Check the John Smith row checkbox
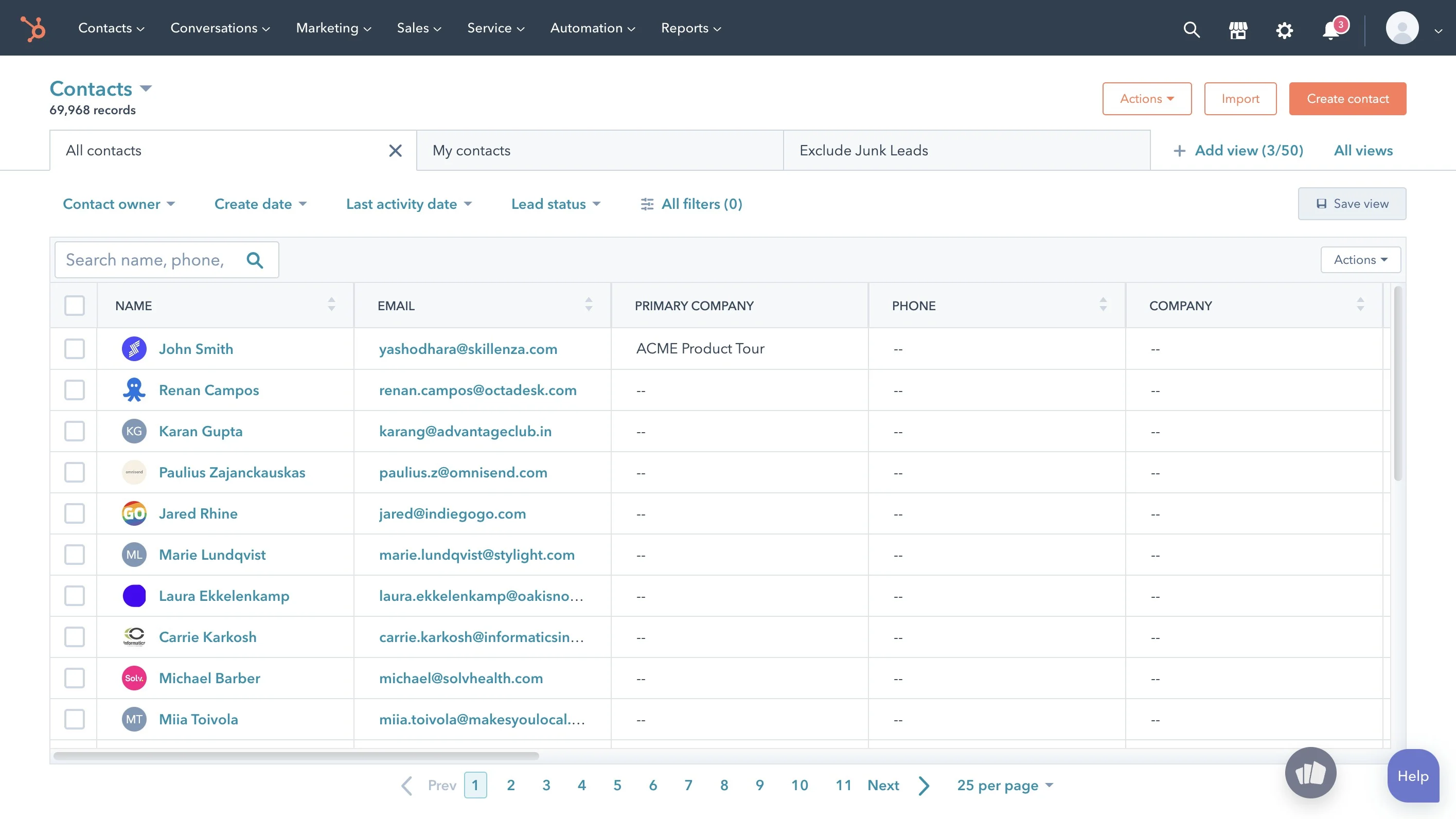 point(75,349)
